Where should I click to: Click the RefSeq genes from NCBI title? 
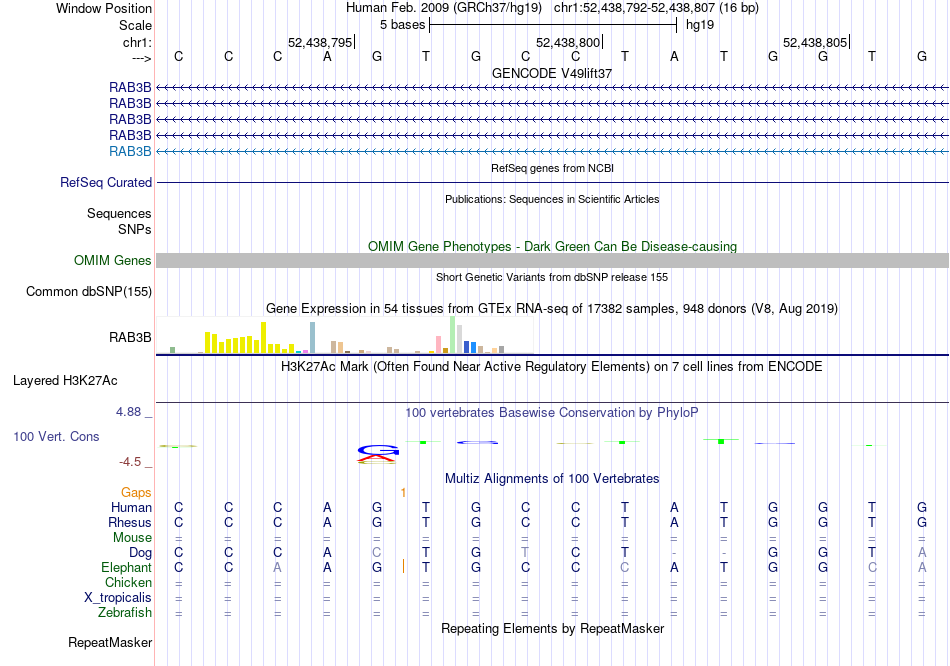(x=553, y=168)
